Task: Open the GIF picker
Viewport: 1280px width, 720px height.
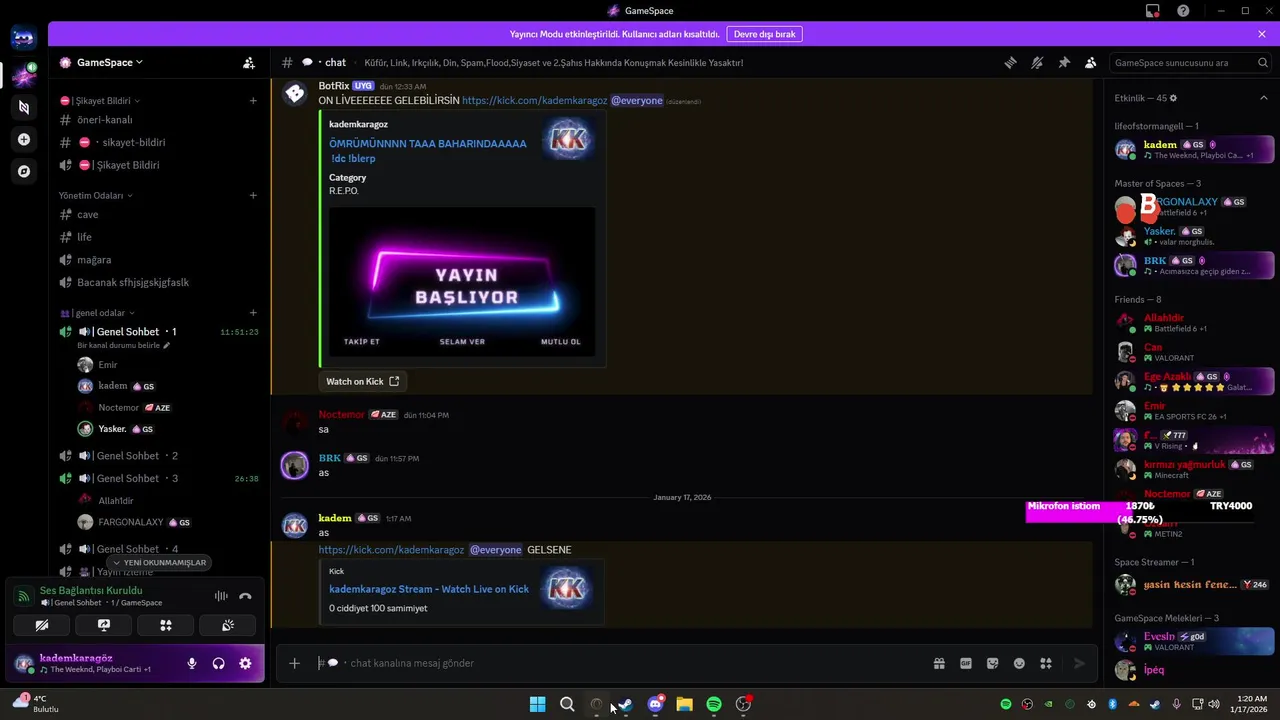Action: 966,663
